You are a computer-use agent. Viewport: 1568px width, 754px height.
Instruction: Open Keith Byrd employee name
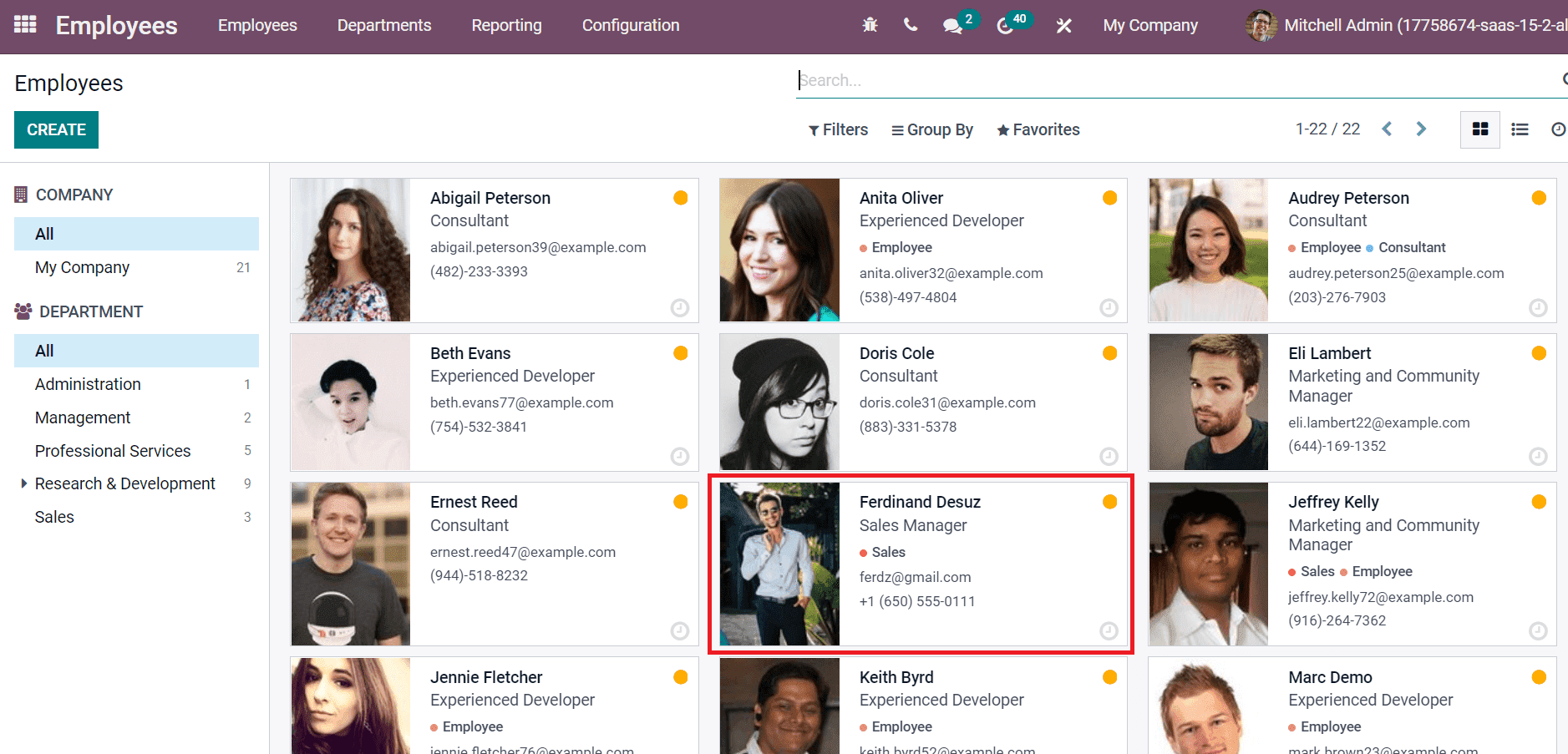(896, 677)
